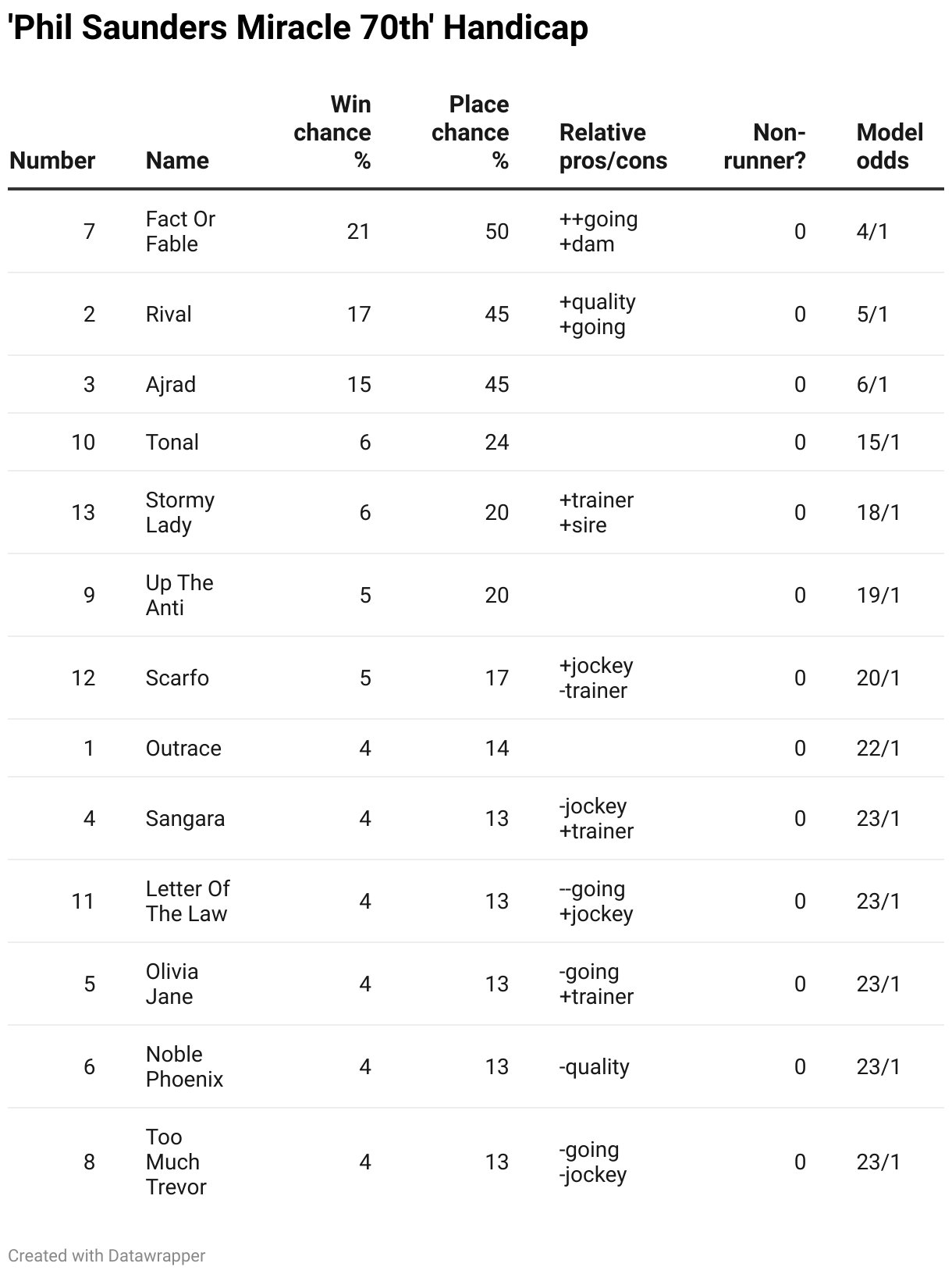Click 4/1 model odds for Fact Or Fable

[872, 232]
